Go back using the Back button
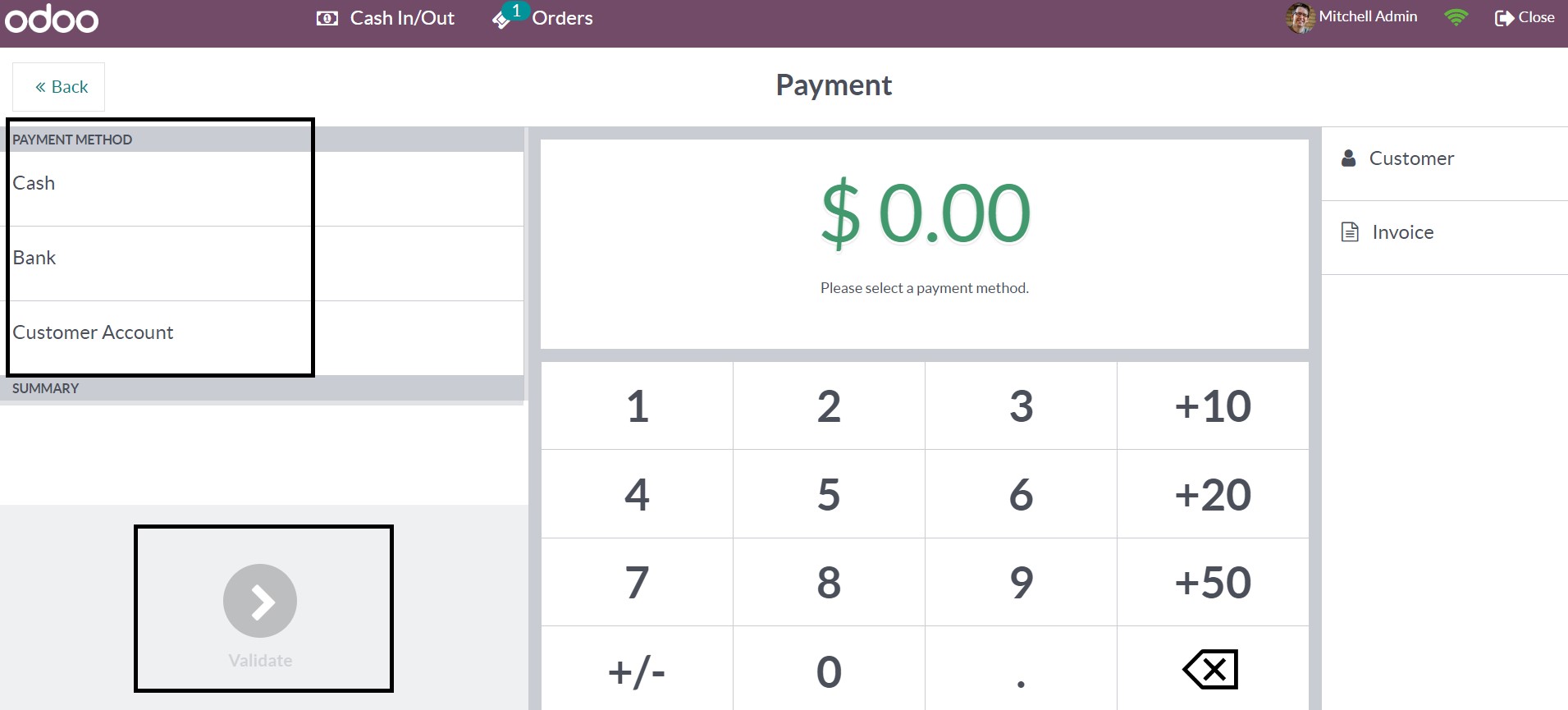 tap(59, 87)
